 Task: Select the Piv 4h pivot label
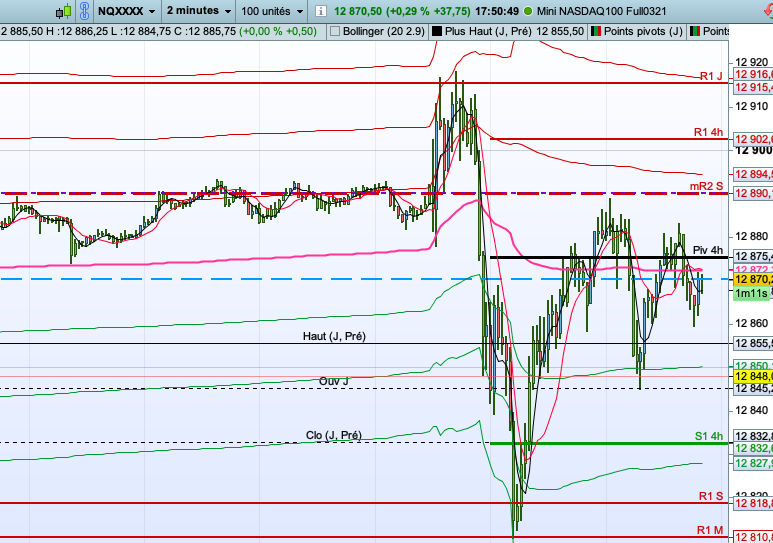(708, 250)
